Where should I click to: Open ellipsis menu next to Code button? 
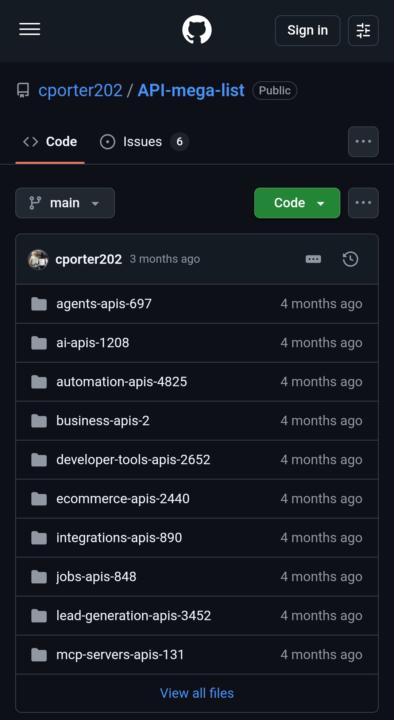363,202
